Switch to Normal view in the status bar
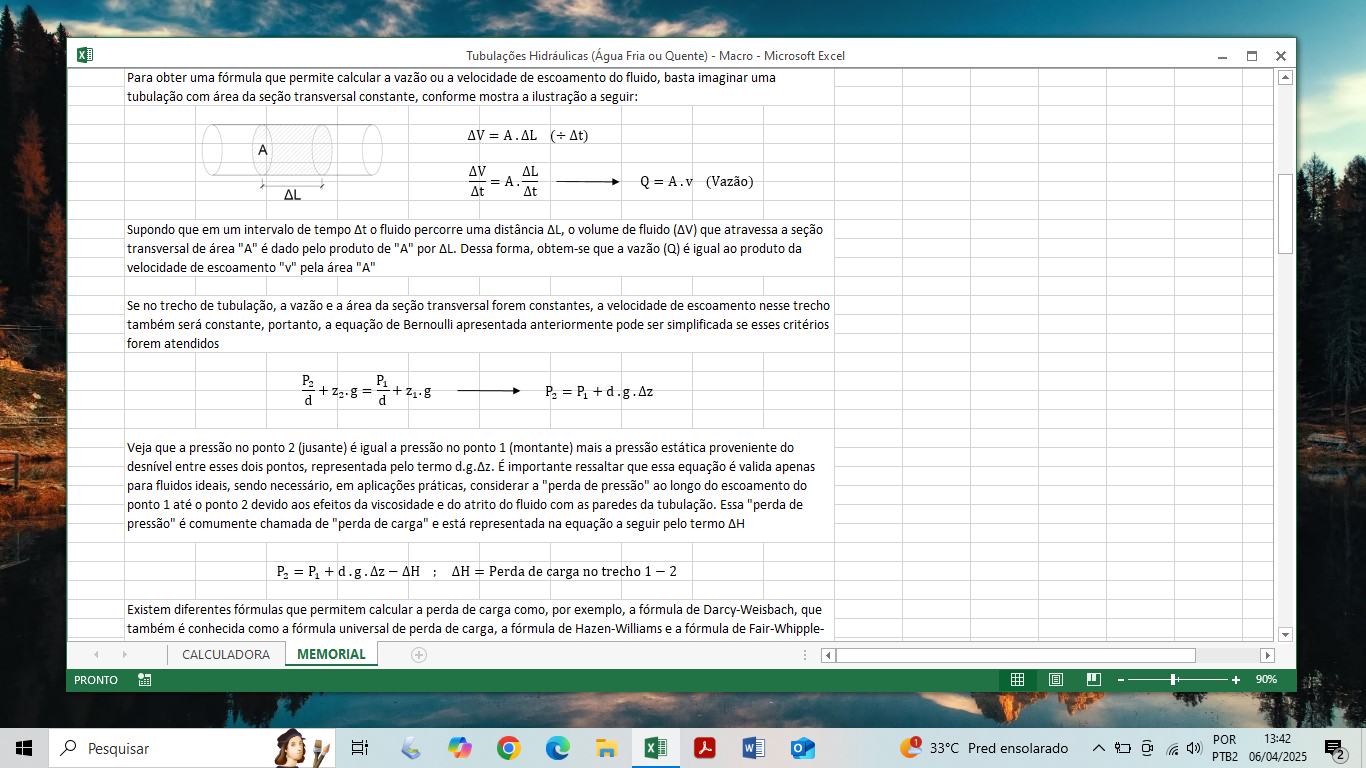Screen dimensions: 1366x768 coord(1017,680)
